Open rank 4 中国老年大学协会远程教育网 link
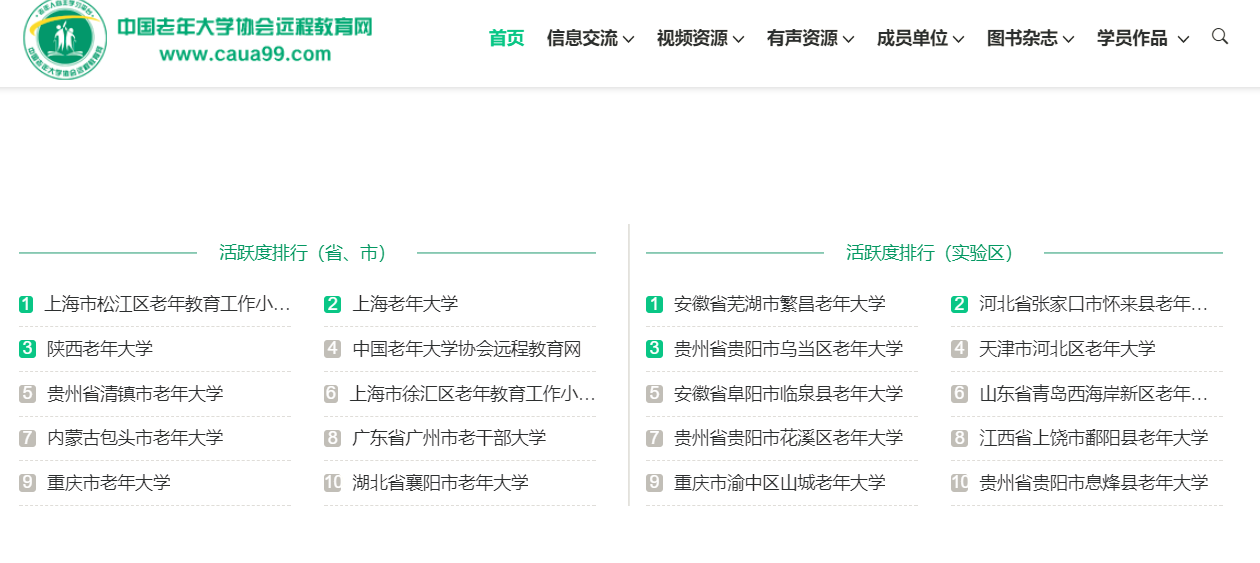Image resolution: width=1260 pixels, height=563 pixels. (467, 349)
